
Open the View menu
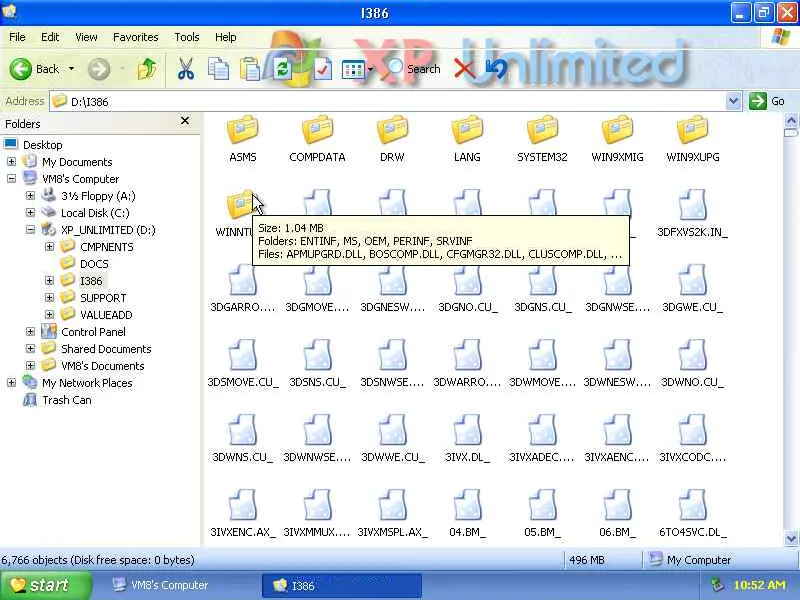click(86, 37)
